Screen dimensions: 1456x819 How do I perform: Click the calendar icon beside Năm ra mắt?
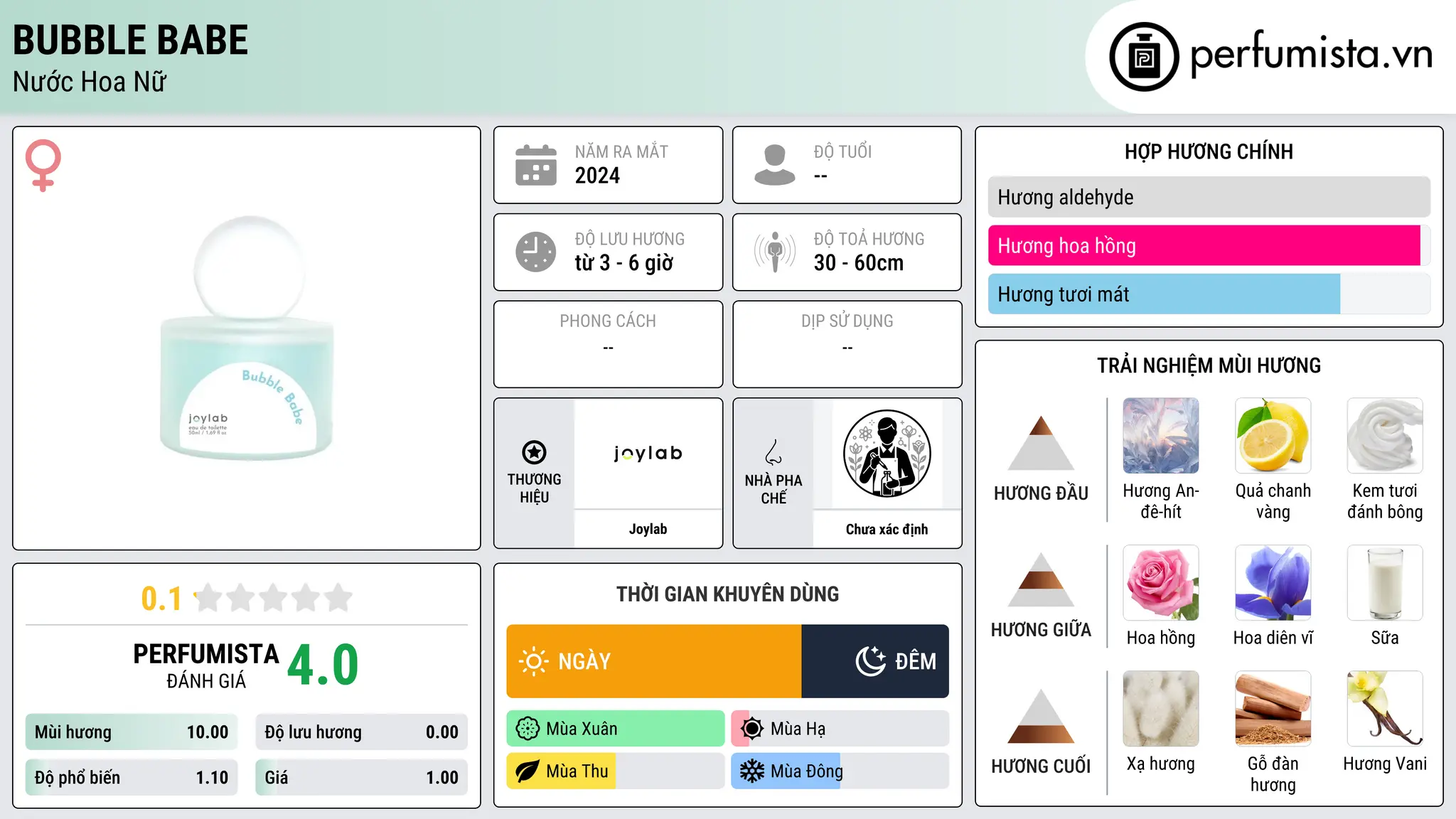(x=535, y=165)
